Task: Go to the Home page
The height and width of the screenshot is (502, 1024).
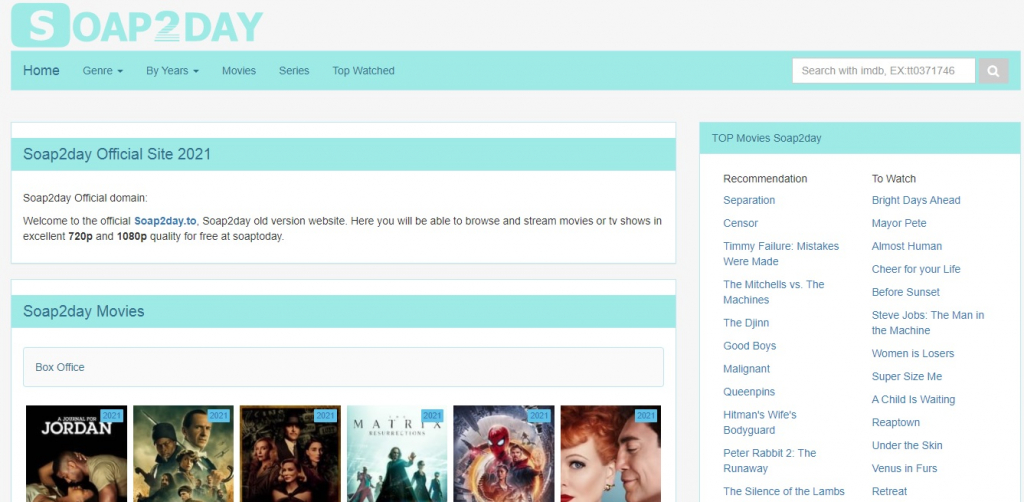Action: (41, 71)
